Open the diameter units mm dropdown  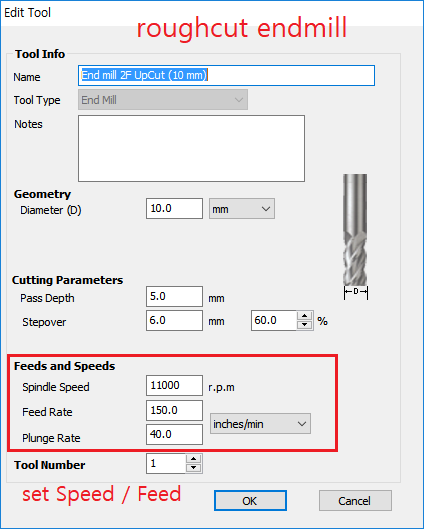242,209
